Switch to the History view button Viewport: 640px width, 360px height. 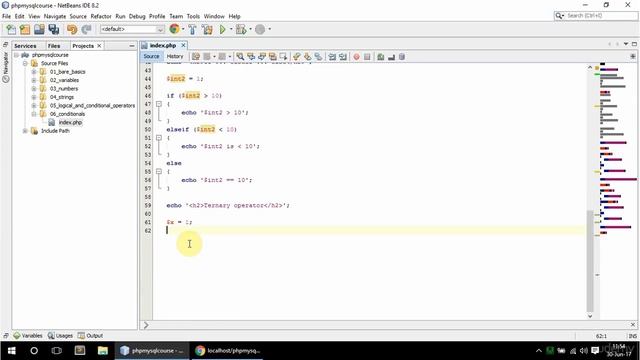(x=175, y=56)
